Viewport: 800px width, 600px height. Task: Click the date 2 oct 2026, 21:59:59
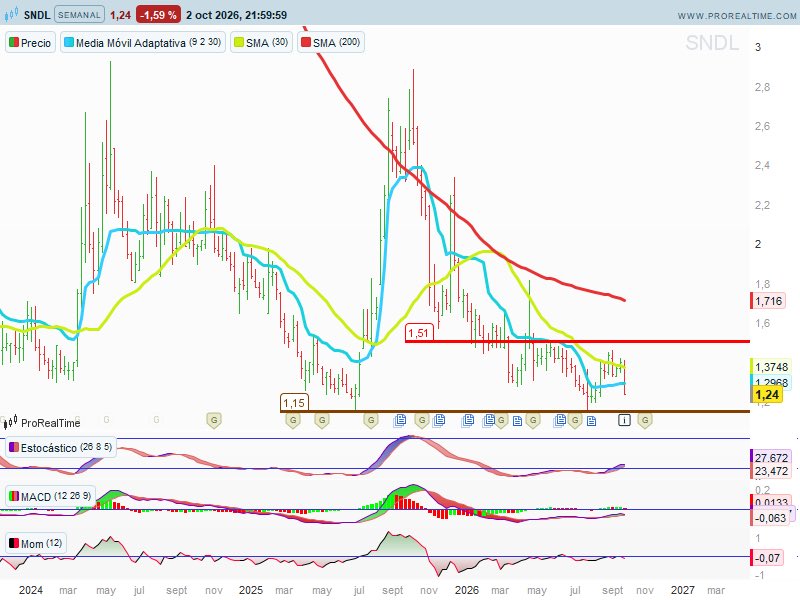coord(236,15)
